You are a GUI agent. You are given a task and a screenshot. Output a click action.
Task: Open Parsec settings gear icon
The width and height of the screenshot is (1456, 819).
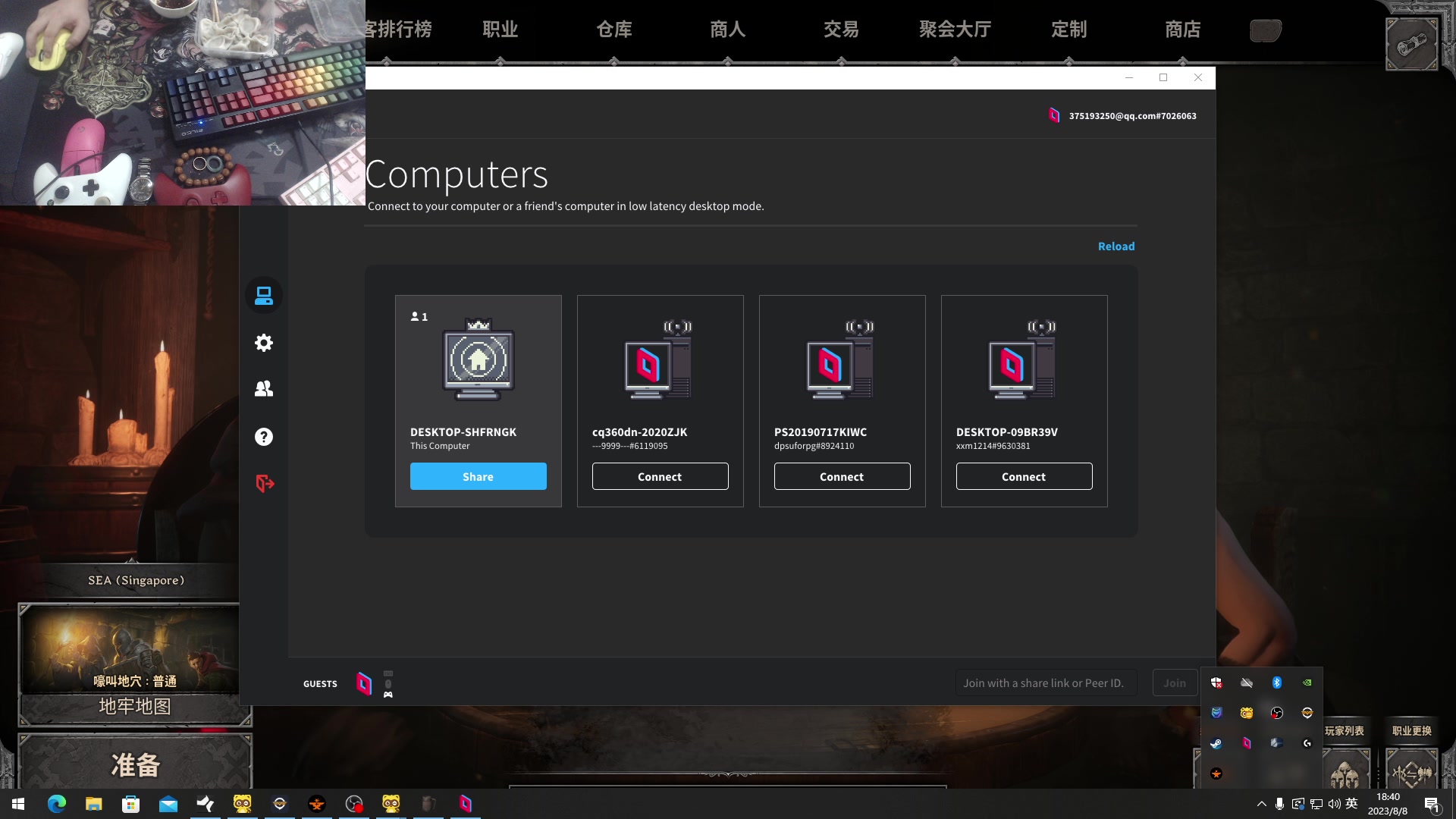(264, 343)
